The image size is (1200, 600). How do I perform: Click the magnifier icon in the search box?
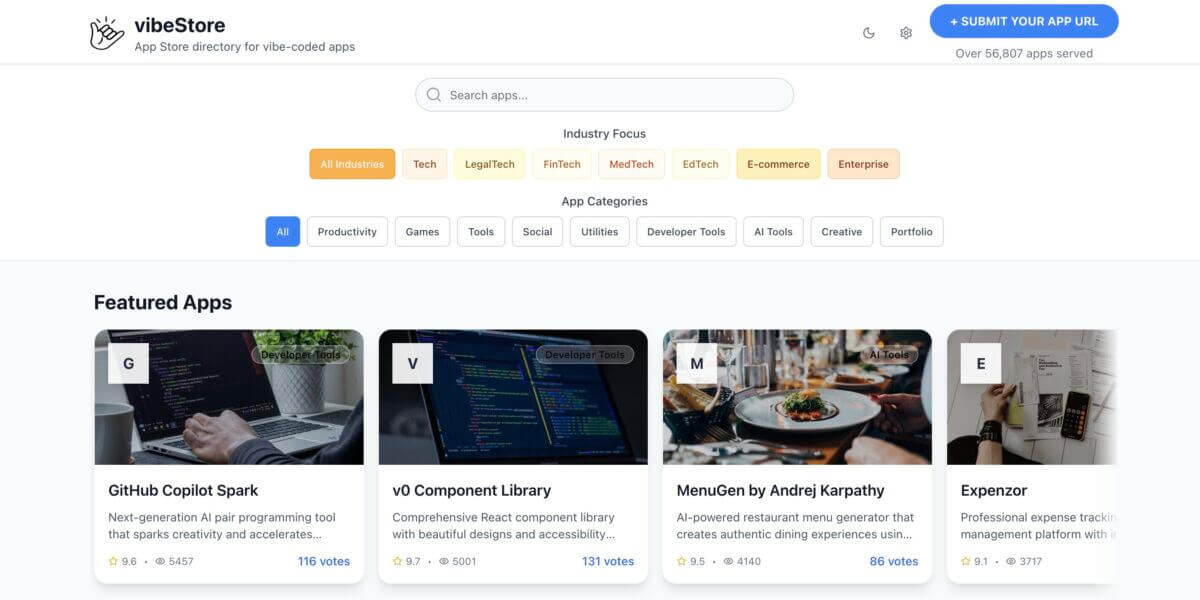coord(434,95)
